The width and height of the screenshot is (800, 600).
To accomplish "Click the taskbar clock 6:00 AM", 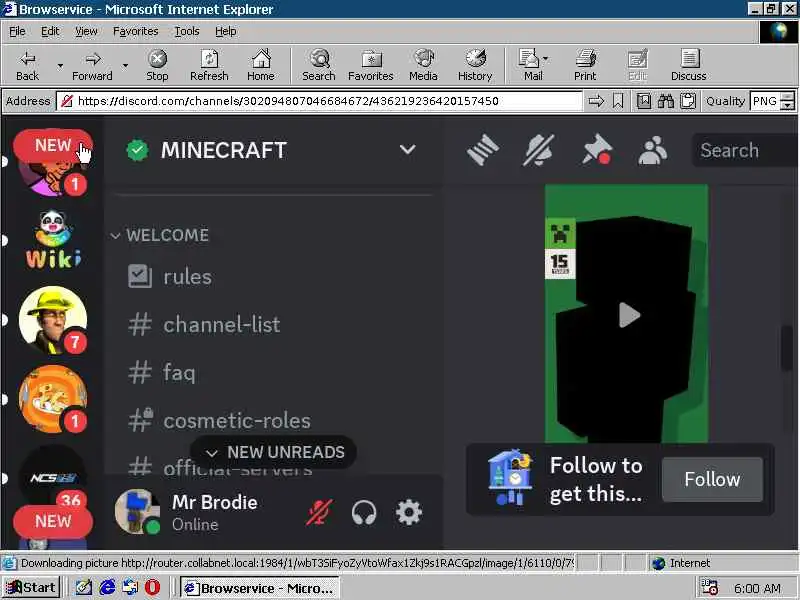I will (x=757, y=588).
